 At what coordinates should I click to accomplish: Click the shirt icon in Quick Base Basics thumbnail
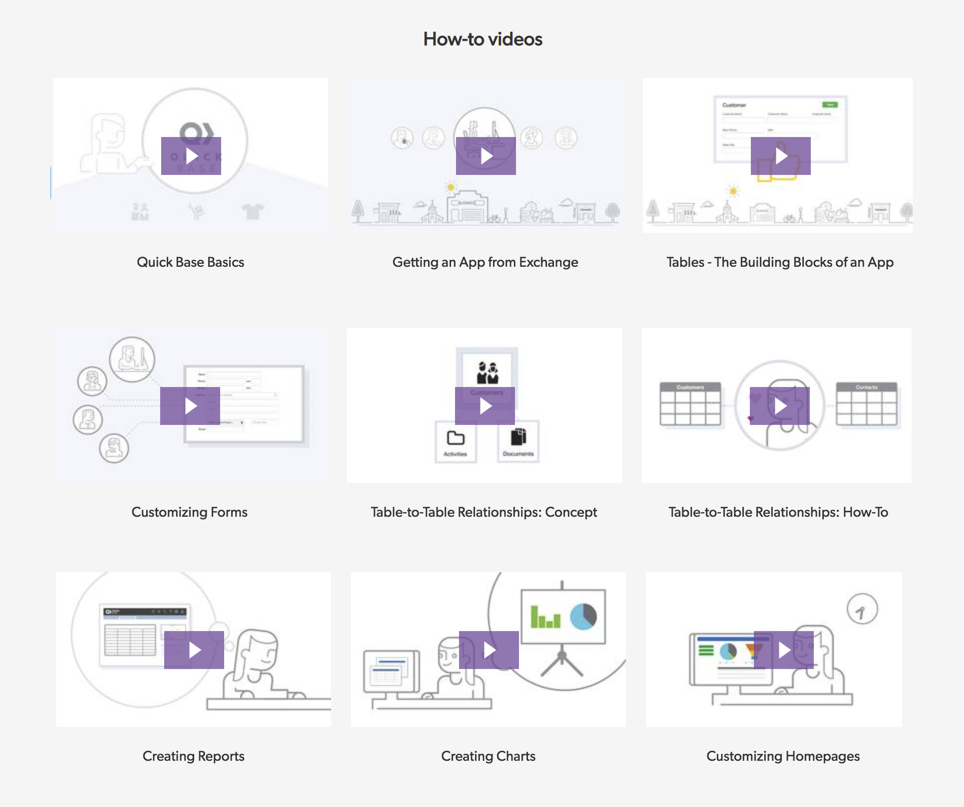point(253,211)
